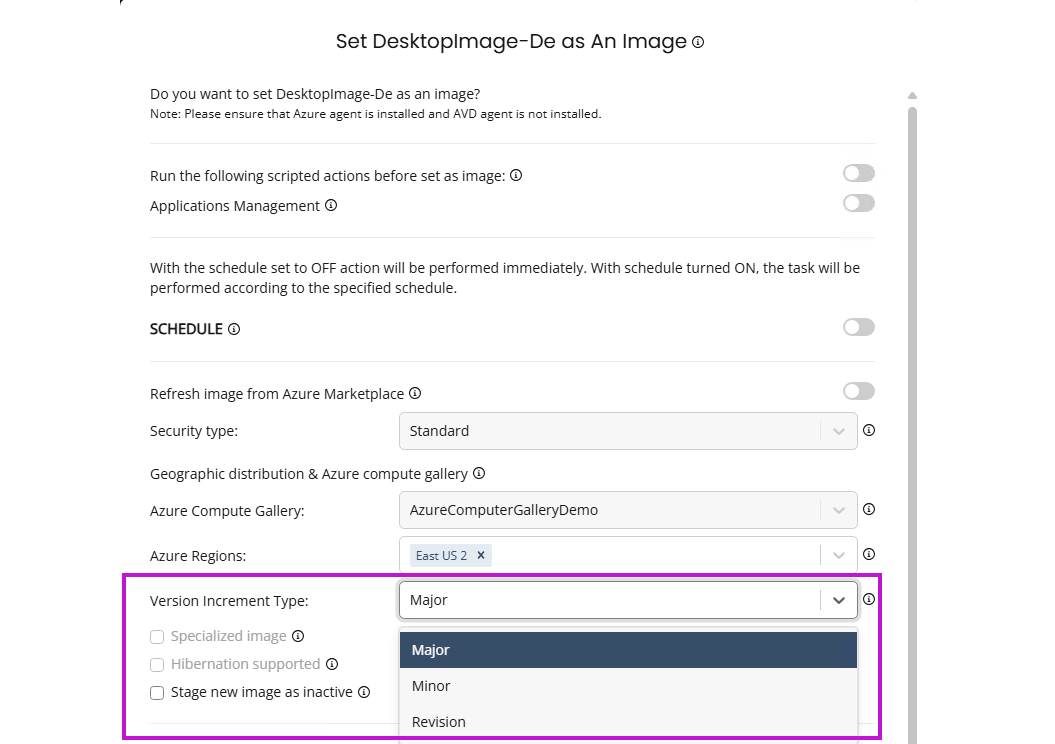Enable scripted actions before set as image toggle
1055x744 pixels.
pyautogui.click(x=858, y=173)
